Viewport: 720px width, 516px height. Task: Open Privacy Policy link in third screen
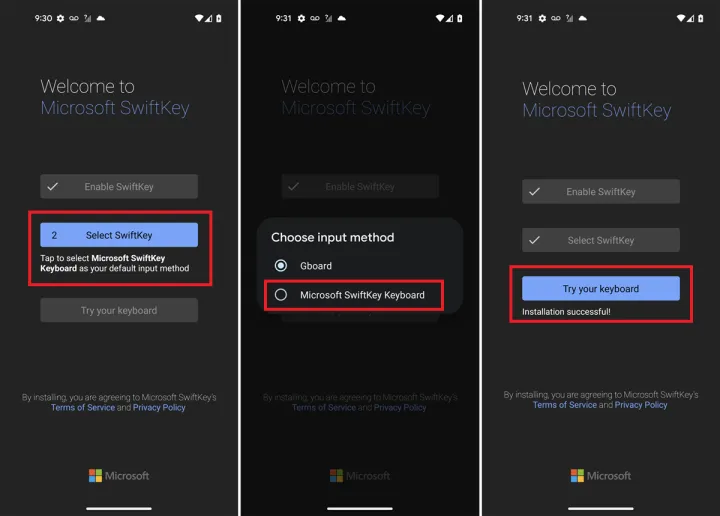coord(641,405)
